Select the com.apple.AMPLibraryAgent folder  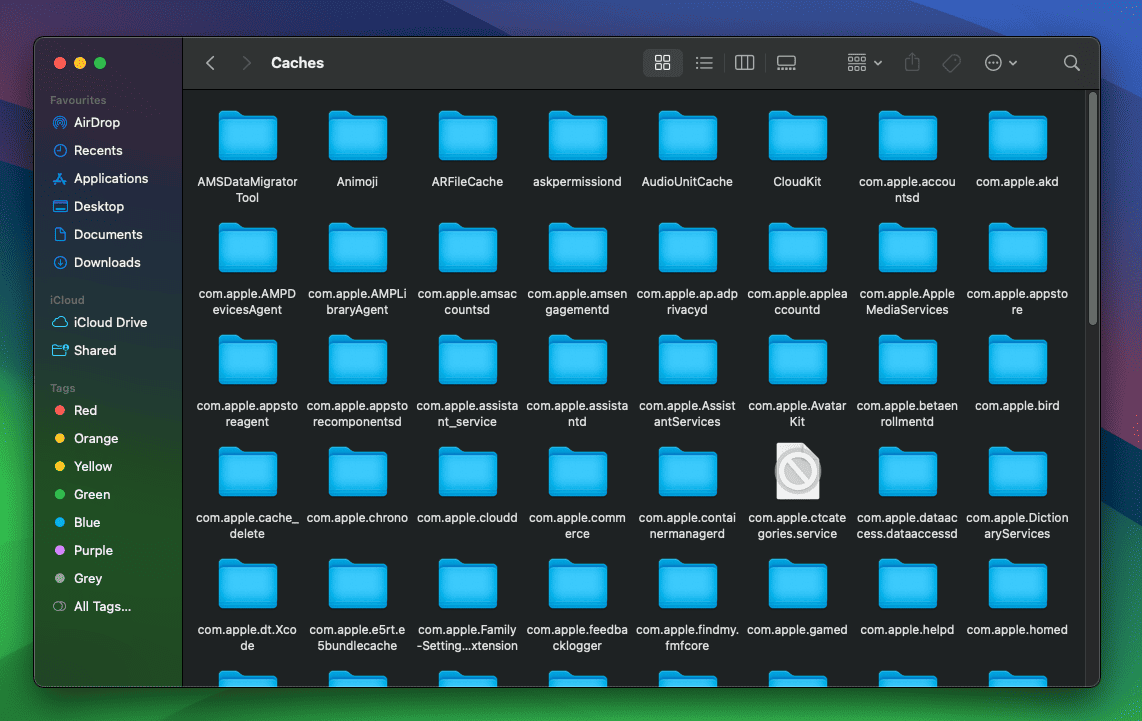[358, 248]
